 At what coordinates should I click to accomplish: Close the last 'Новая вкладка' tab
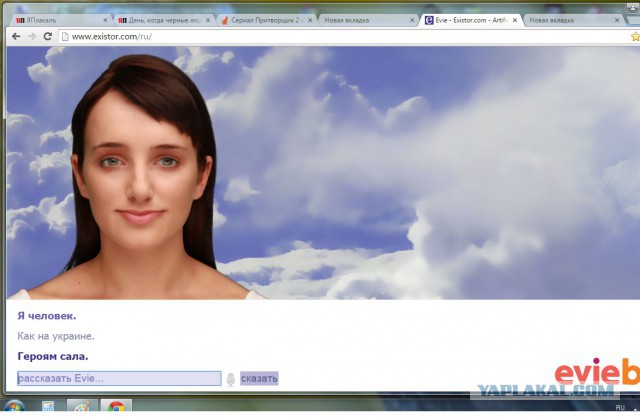[x=617, y=20]
